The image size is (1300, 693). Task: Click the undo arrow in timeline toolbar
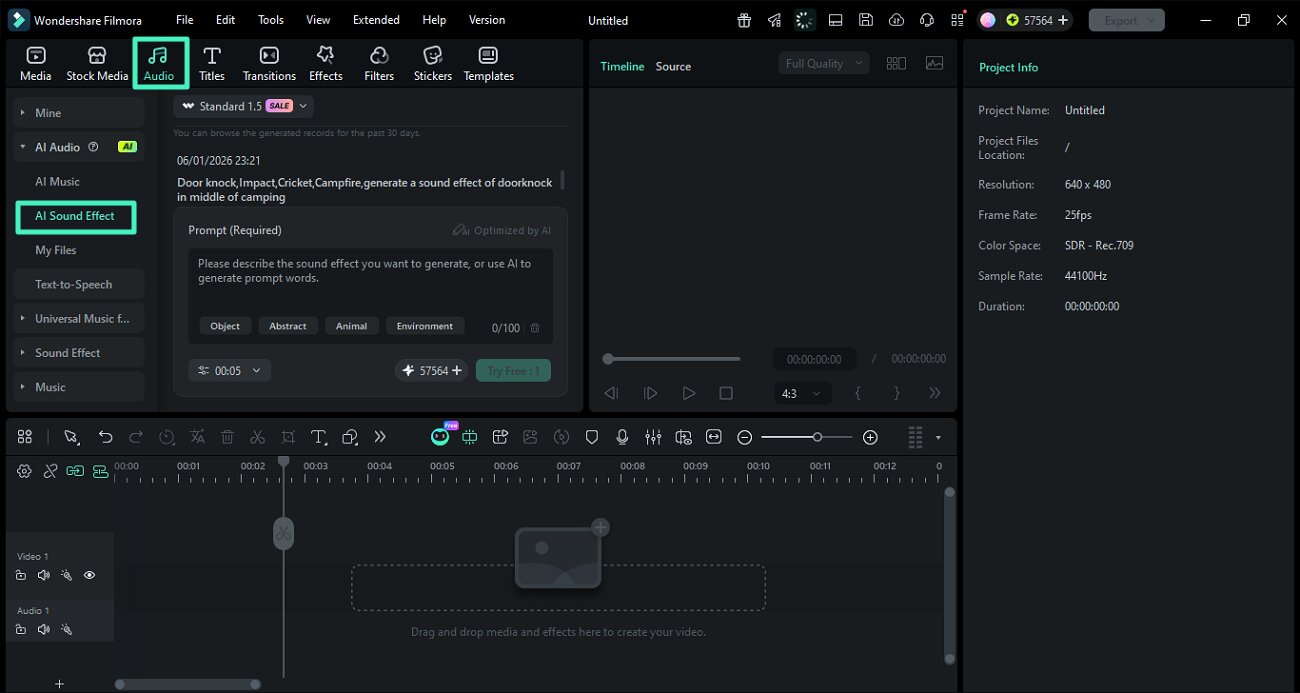pyautogui.click(x=105, y=437)
